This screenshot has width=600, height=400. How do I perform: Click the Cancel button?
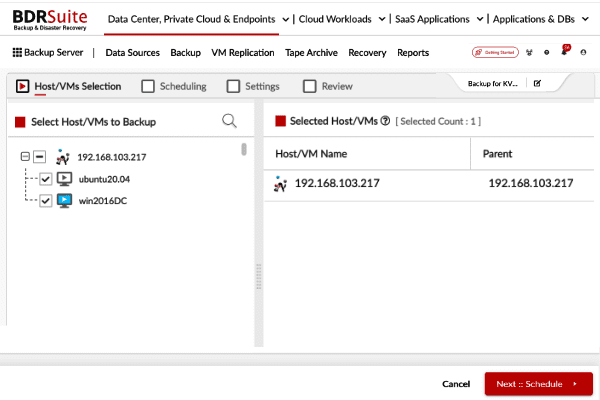point(456,384)
